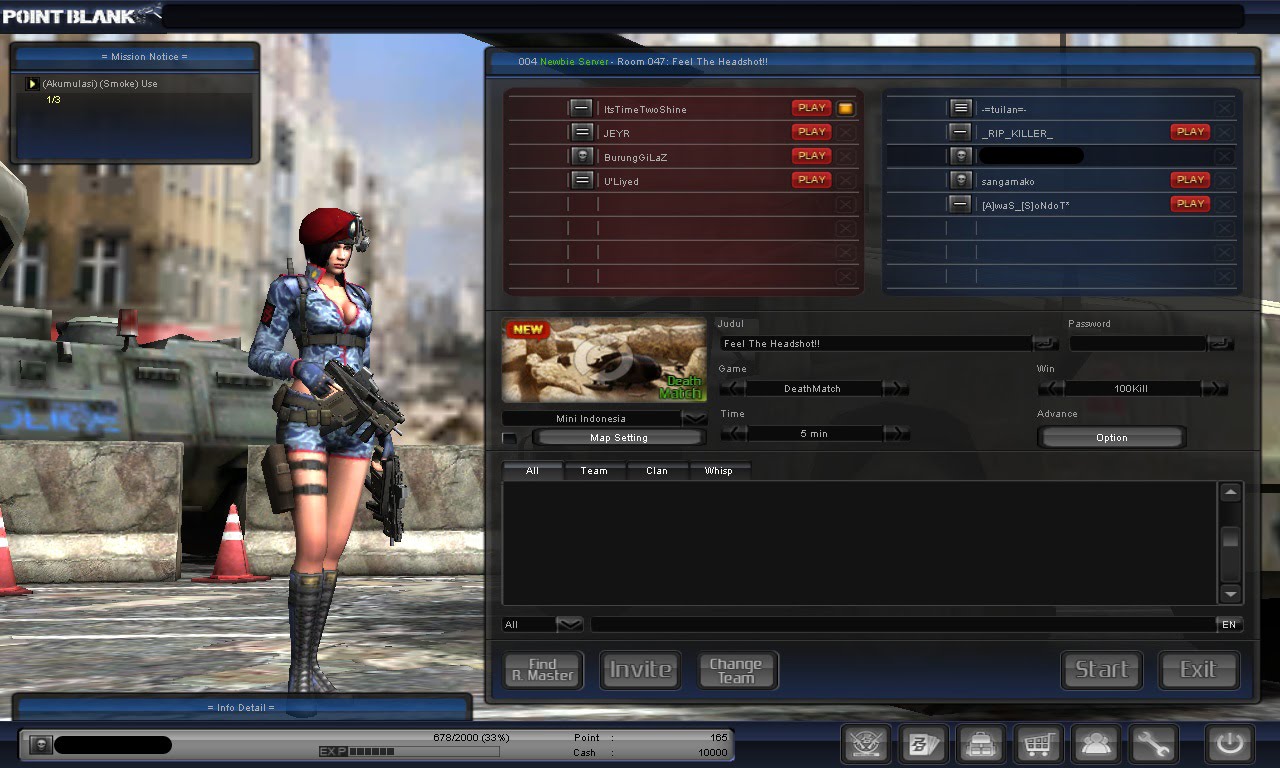Open the Advance Option button

click(x=1111, y=437)
